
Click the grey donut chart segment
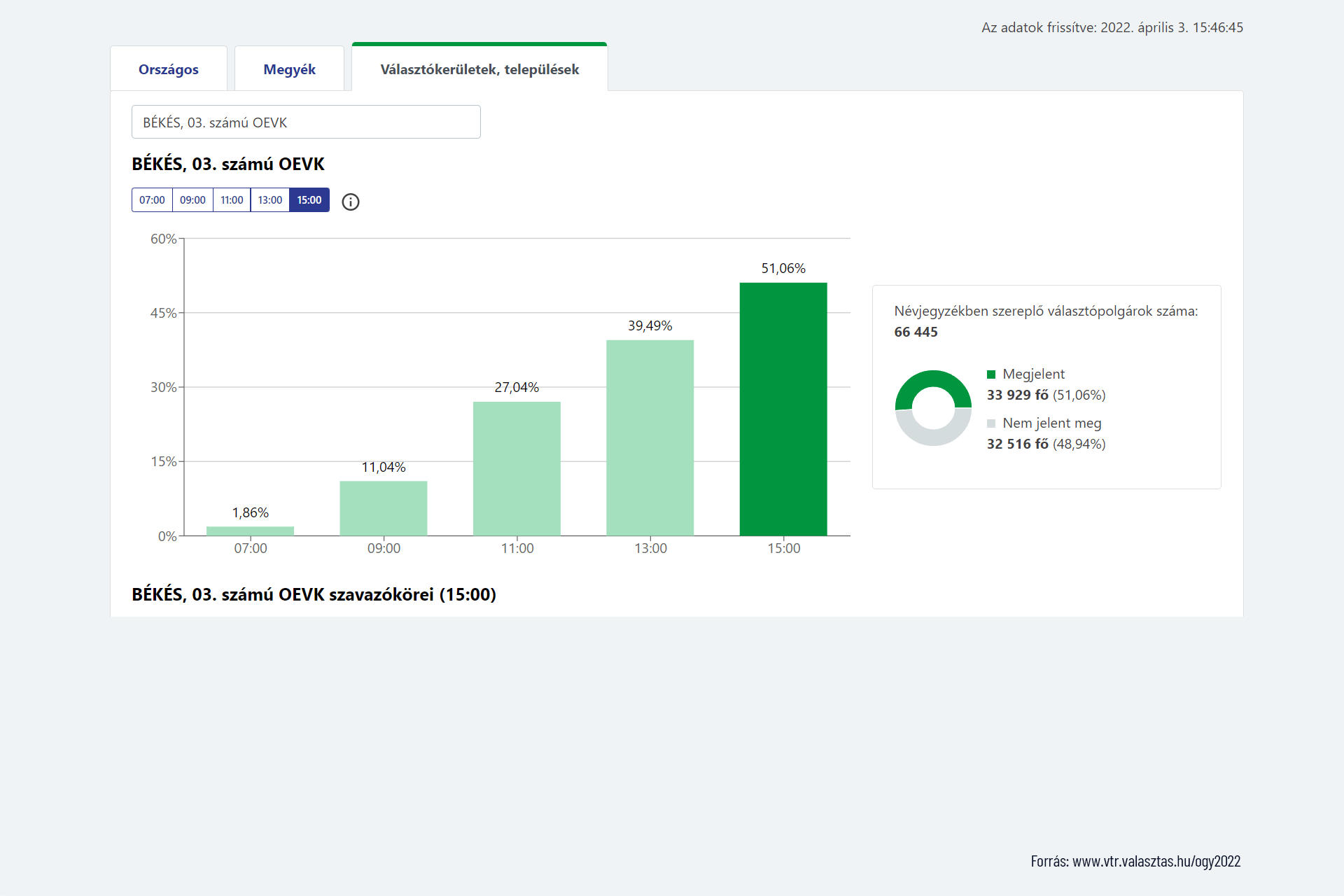click(x=933, y=437)
